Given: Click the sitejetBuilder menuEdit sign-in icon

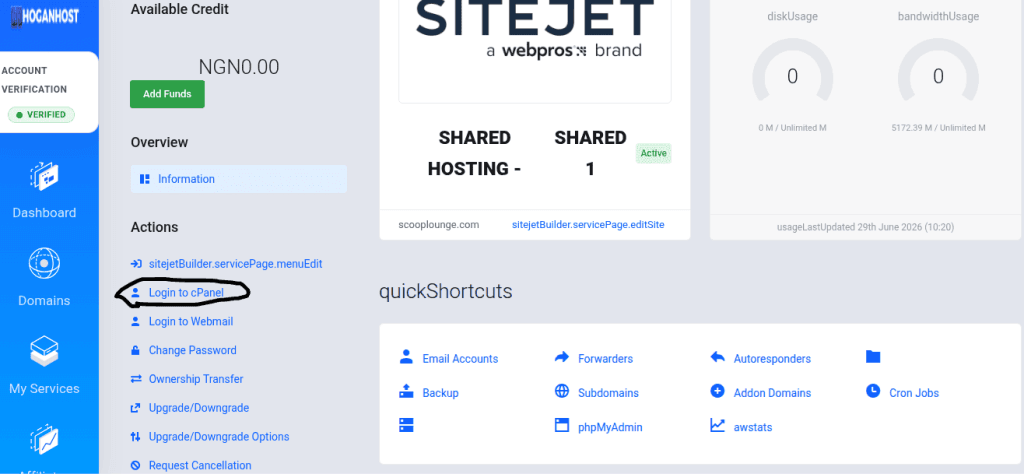Looking at the screenshot, I should pyautogui.click(x=136, y=264).
